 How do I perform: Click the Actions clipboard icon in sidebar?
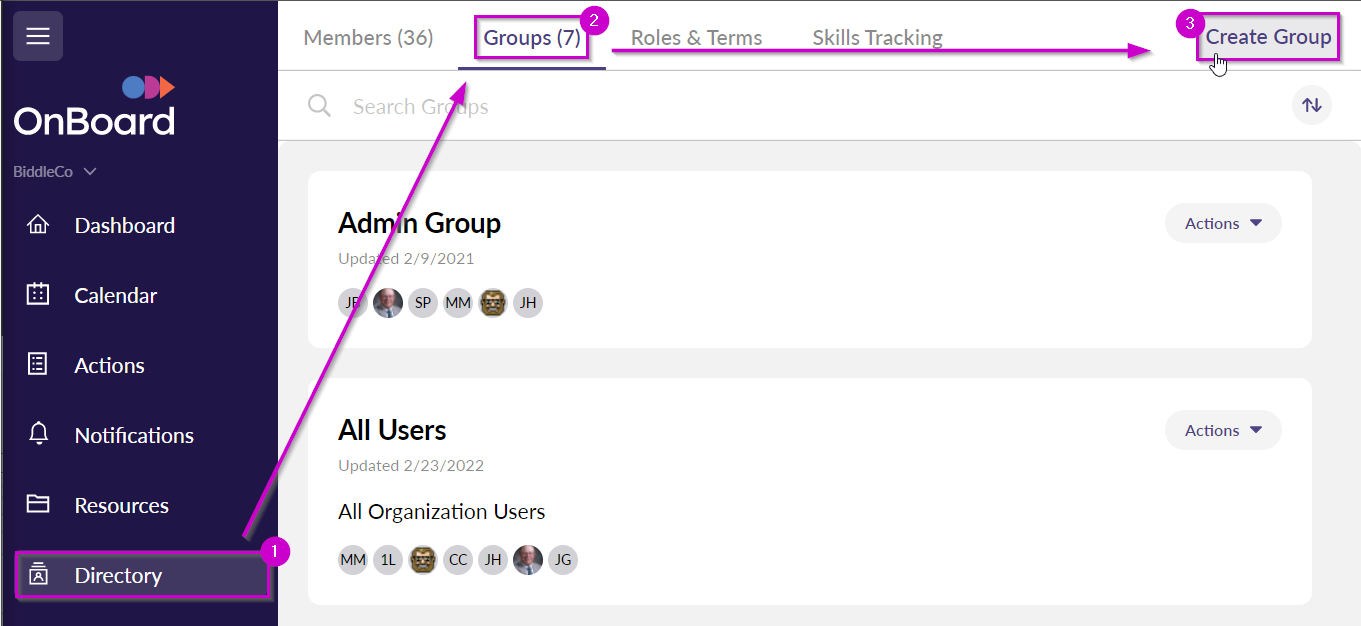pyautogui.click(x=38, y=365)
